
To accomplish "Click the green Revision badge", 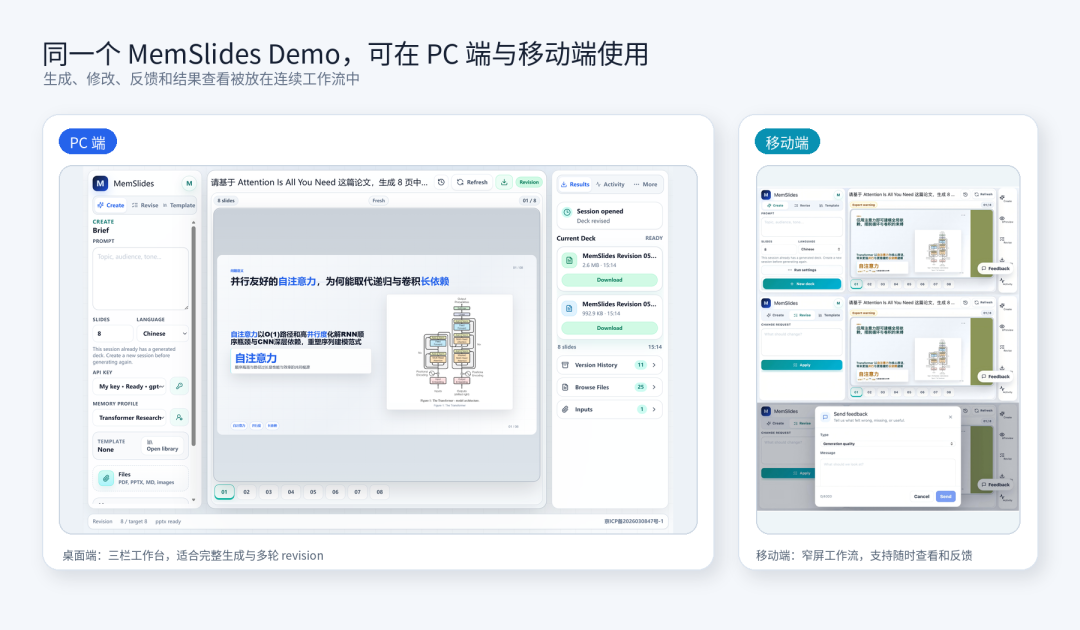I will [529, 182].
